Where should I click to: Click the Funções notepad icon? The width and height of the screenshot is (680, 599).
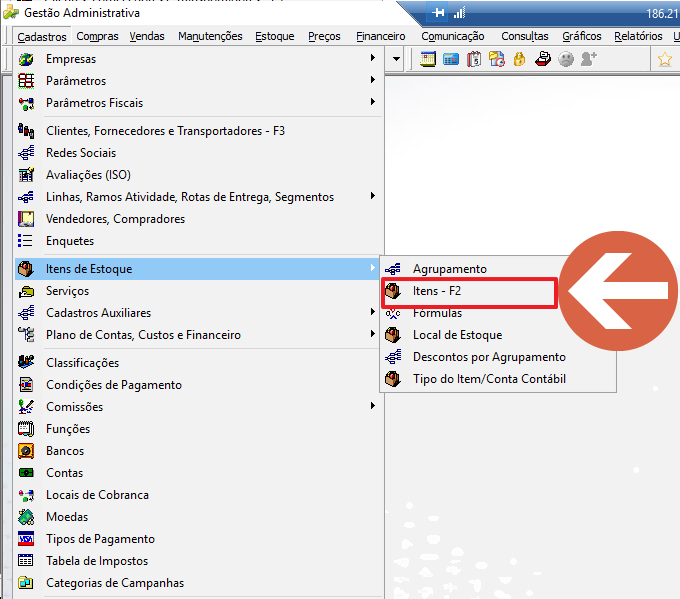(26, 429)
